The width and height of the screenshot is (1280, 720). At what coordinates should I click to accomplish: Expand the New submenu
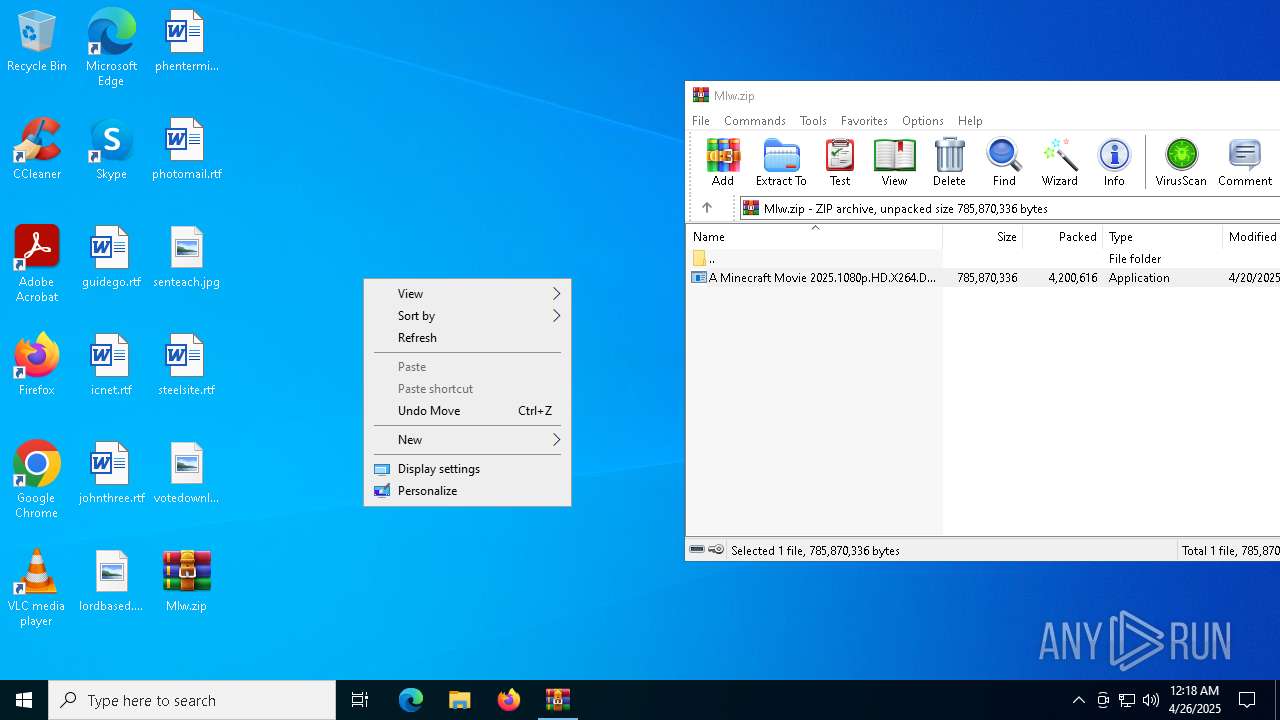[x=467, y=439]
